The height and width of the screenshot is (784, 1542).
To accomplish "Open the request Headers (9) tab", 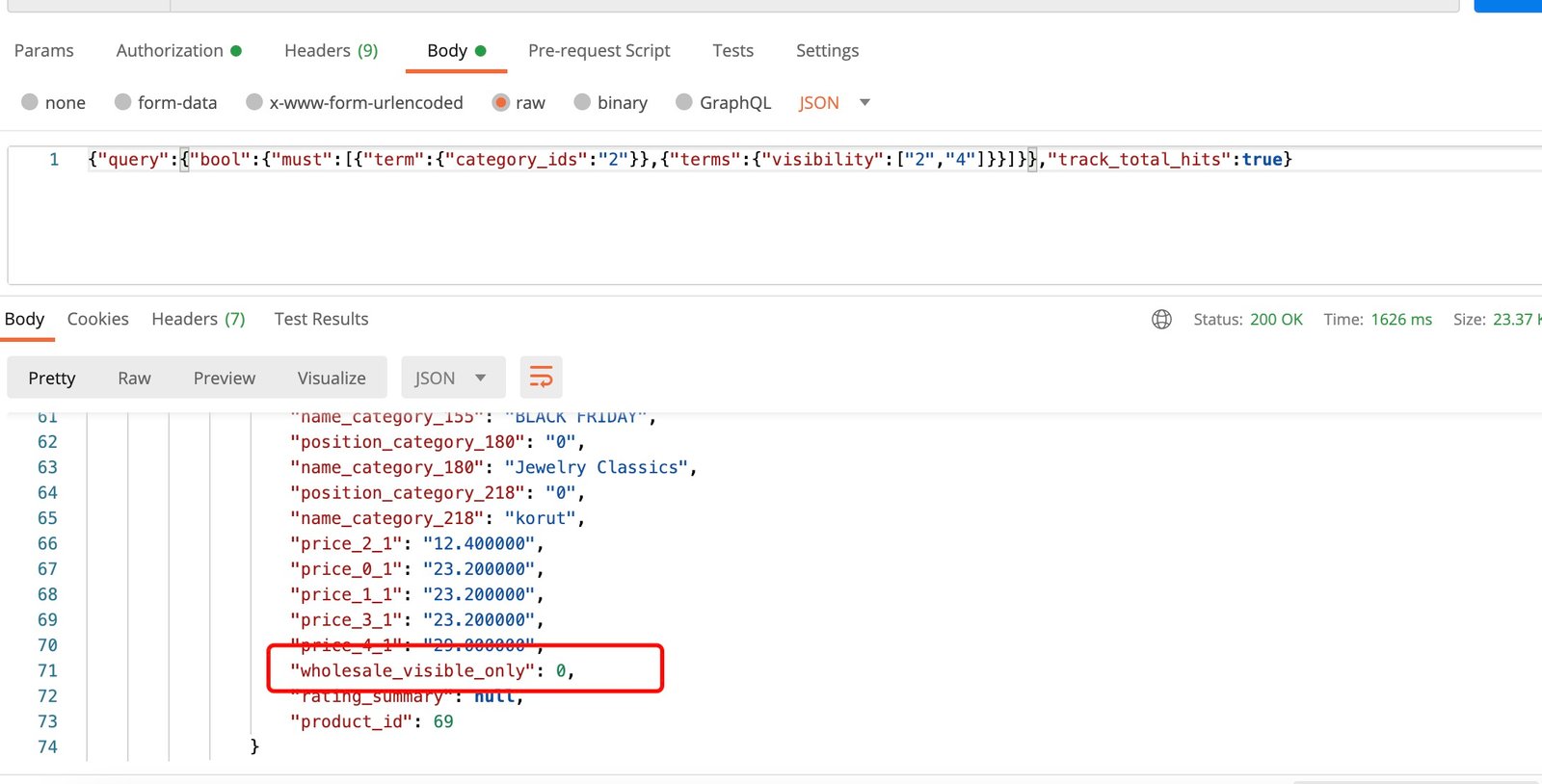I will coord(331,51).
